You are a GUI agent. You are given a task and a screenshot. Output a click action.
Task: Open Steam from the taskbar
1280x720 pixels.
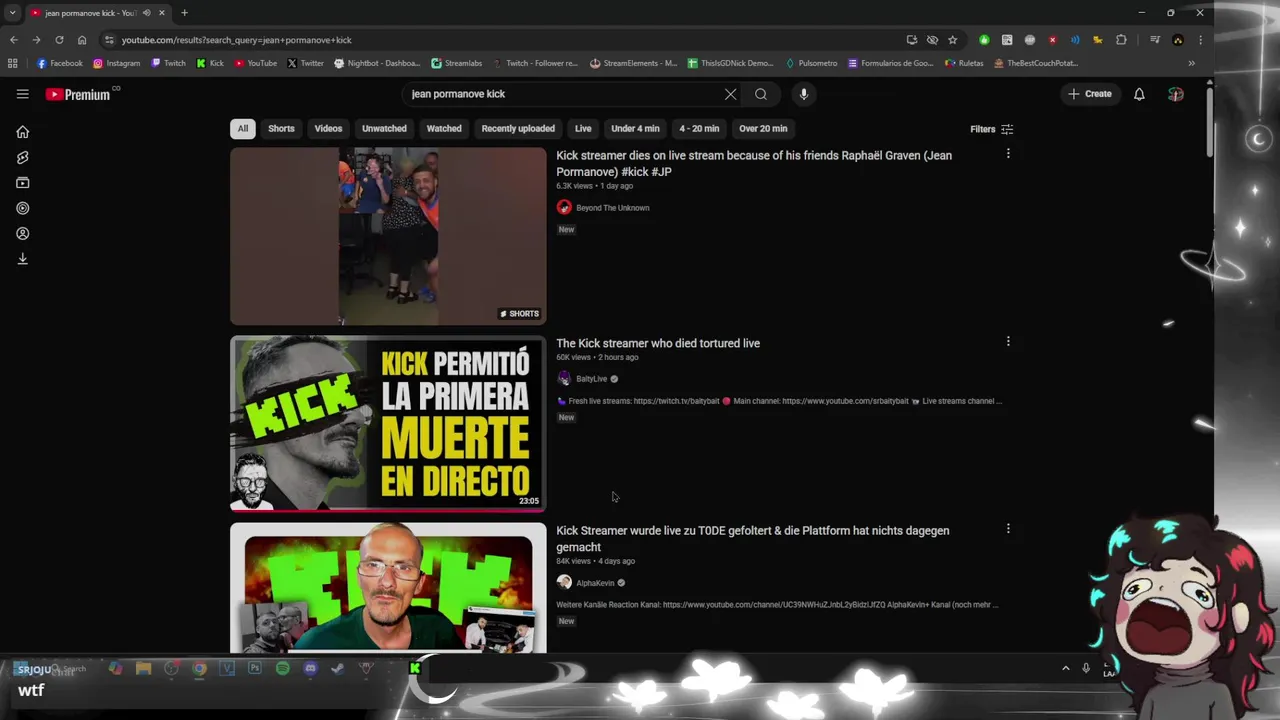[338, 668]
